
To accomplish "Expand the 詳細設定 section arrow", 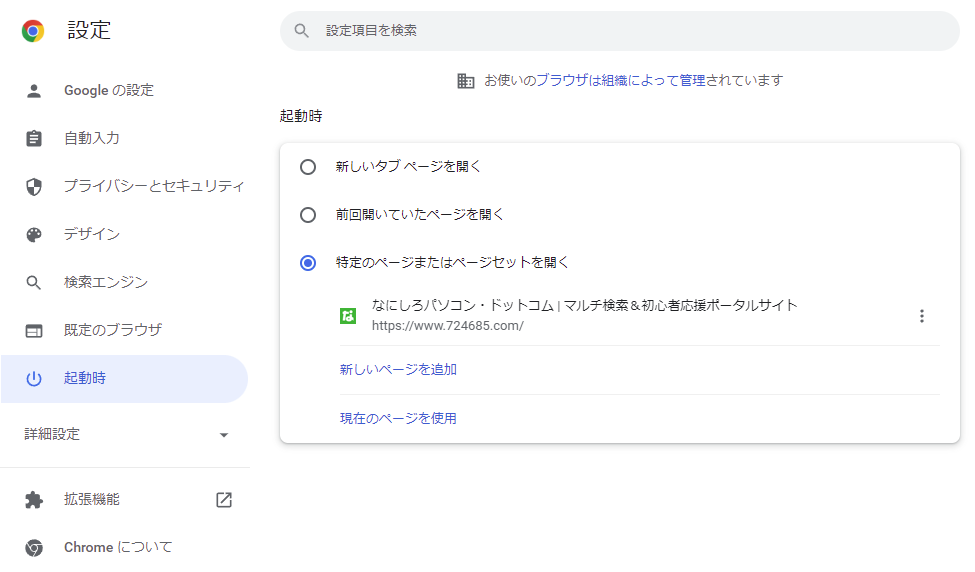I will pyautogui.click(x=224, y=435).
